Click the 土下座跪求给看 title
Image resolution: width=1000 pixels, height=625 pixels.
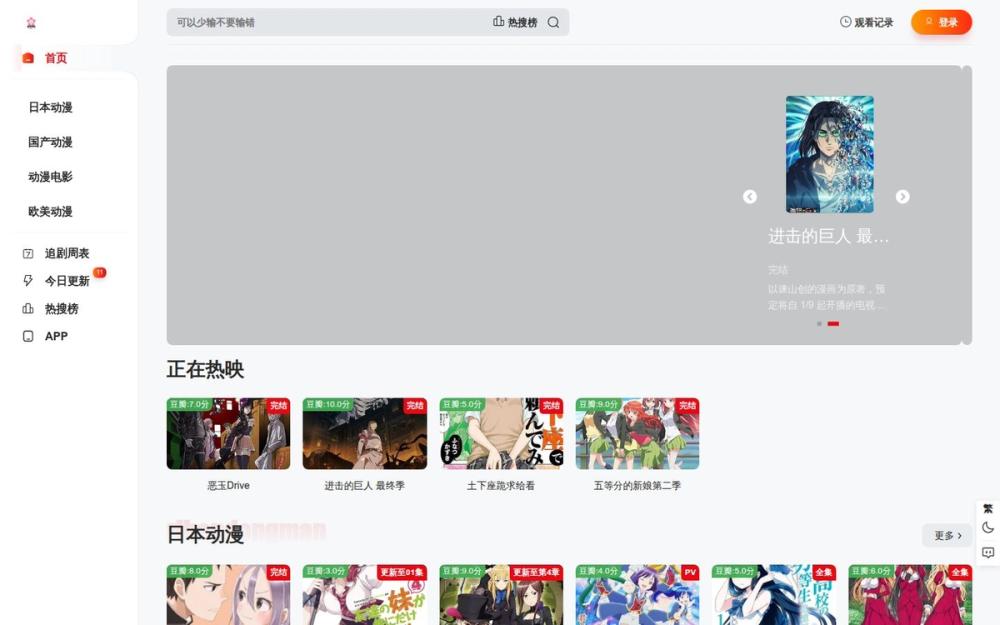pos(501,485)
